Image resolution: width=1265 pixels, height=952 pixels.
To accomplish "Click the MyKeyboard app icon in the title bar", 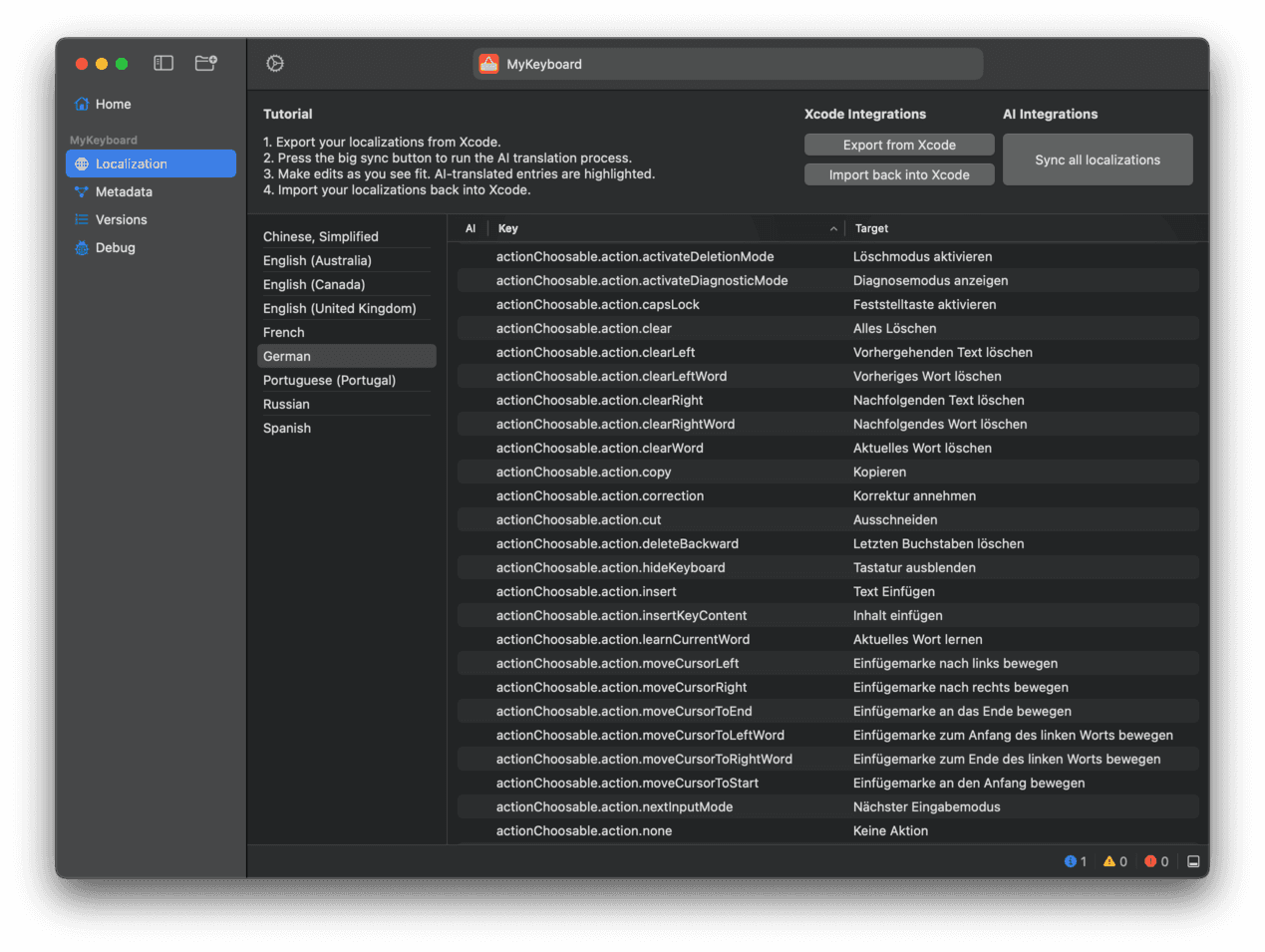I will tap(488, 64).
